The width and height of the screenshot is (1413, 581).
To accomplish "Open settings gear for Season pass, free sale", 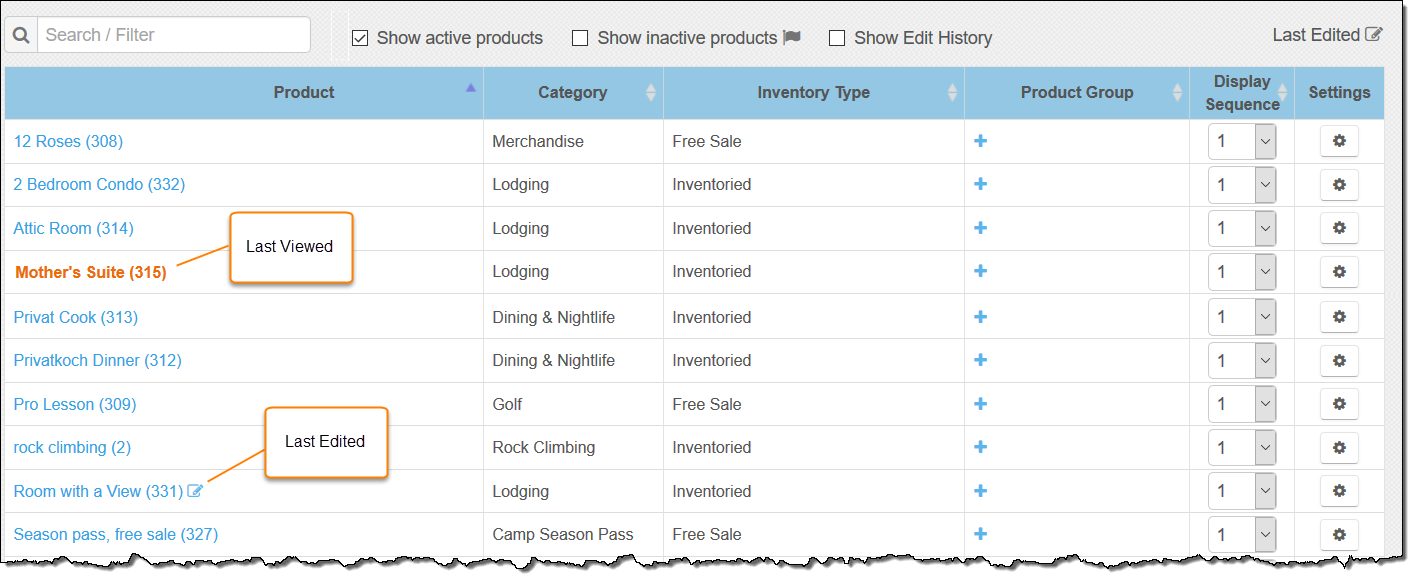I will [x=1339, y=534].
